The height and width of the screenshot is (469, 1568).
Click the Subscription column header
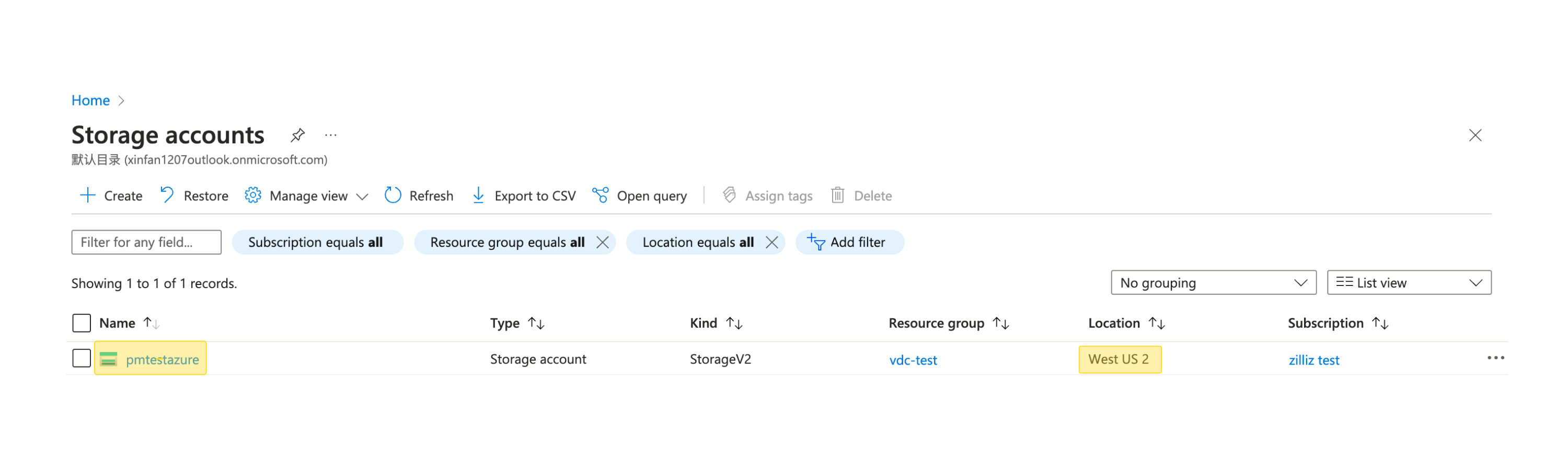click(x=1325, y=323)
